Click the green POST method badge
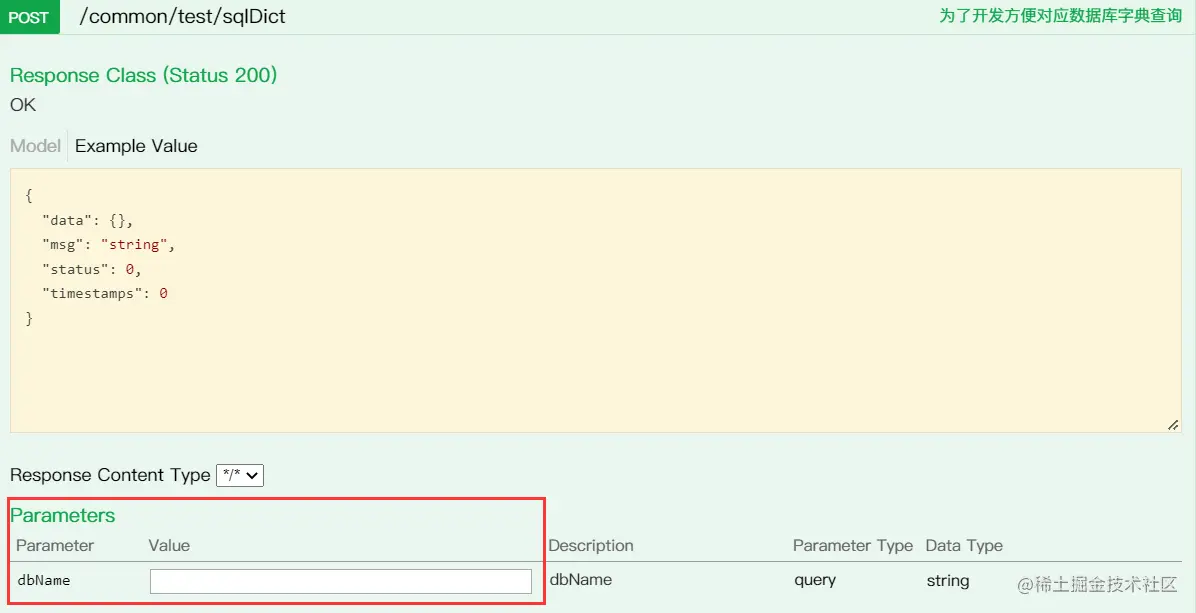This screenshot has height=613, width=1196. tap(30, 17)
